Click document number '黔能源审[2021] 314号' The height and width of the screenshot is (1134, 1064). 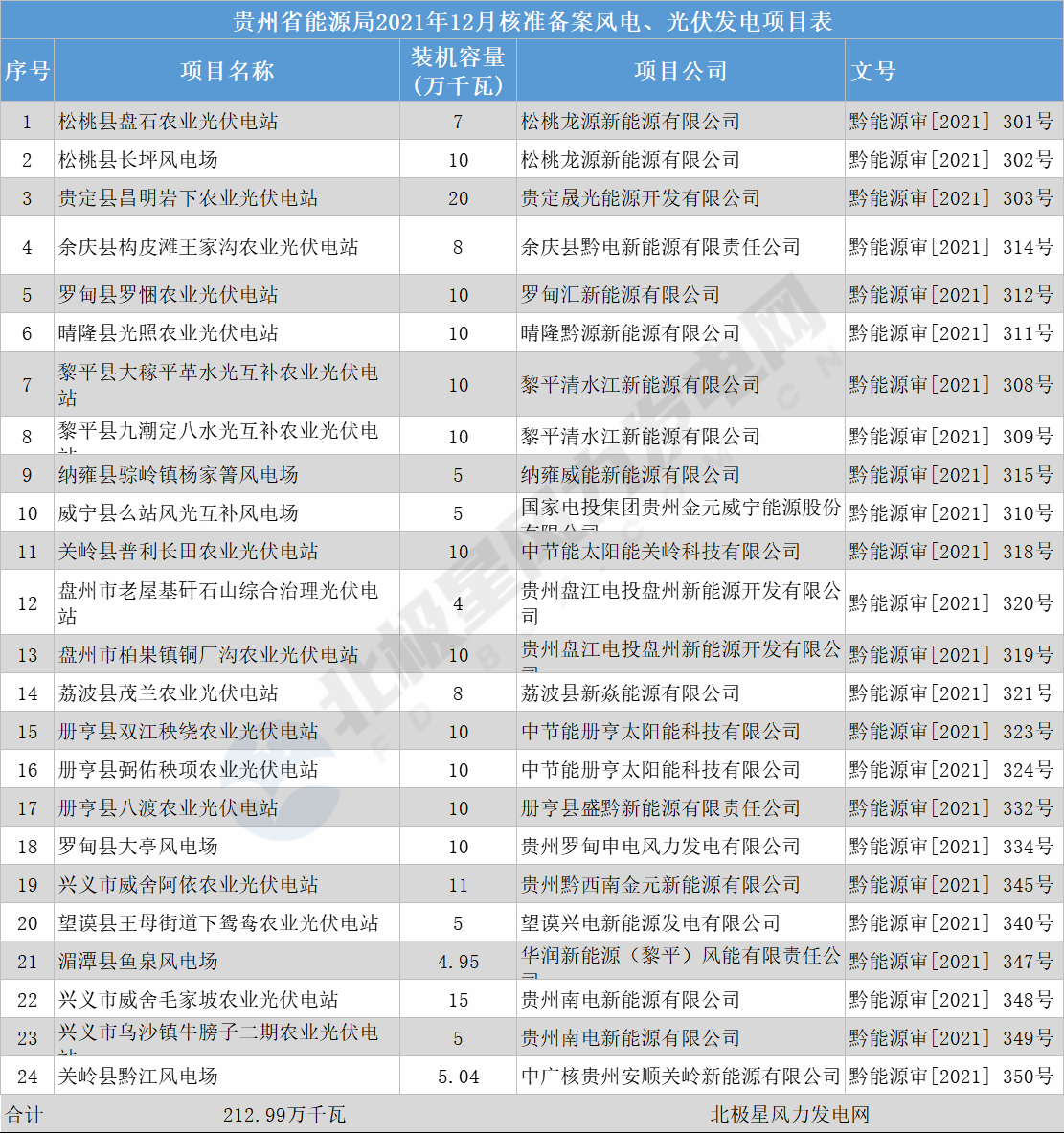click(x=950, y=246)
